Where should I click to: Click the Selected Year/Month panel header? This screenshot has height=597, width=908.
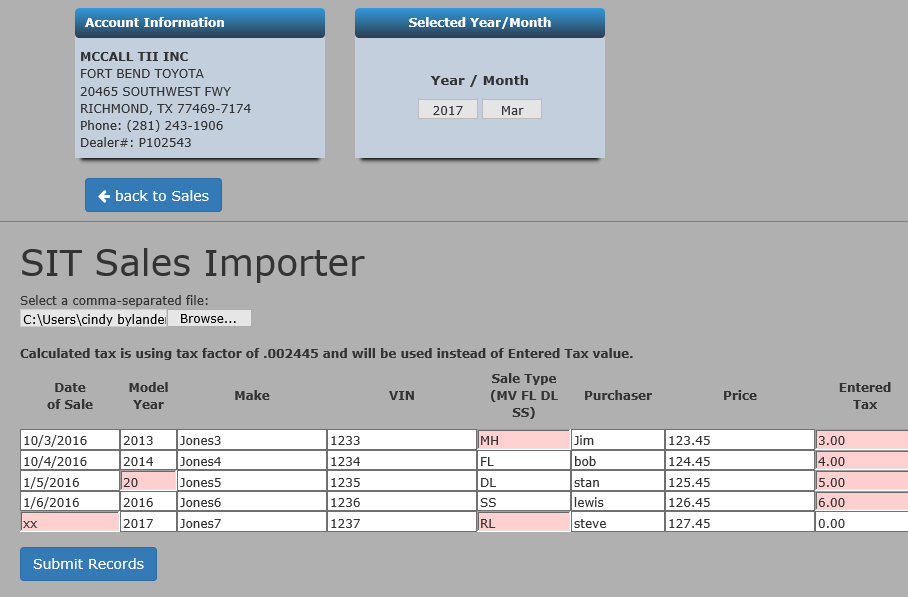(479, 23)
